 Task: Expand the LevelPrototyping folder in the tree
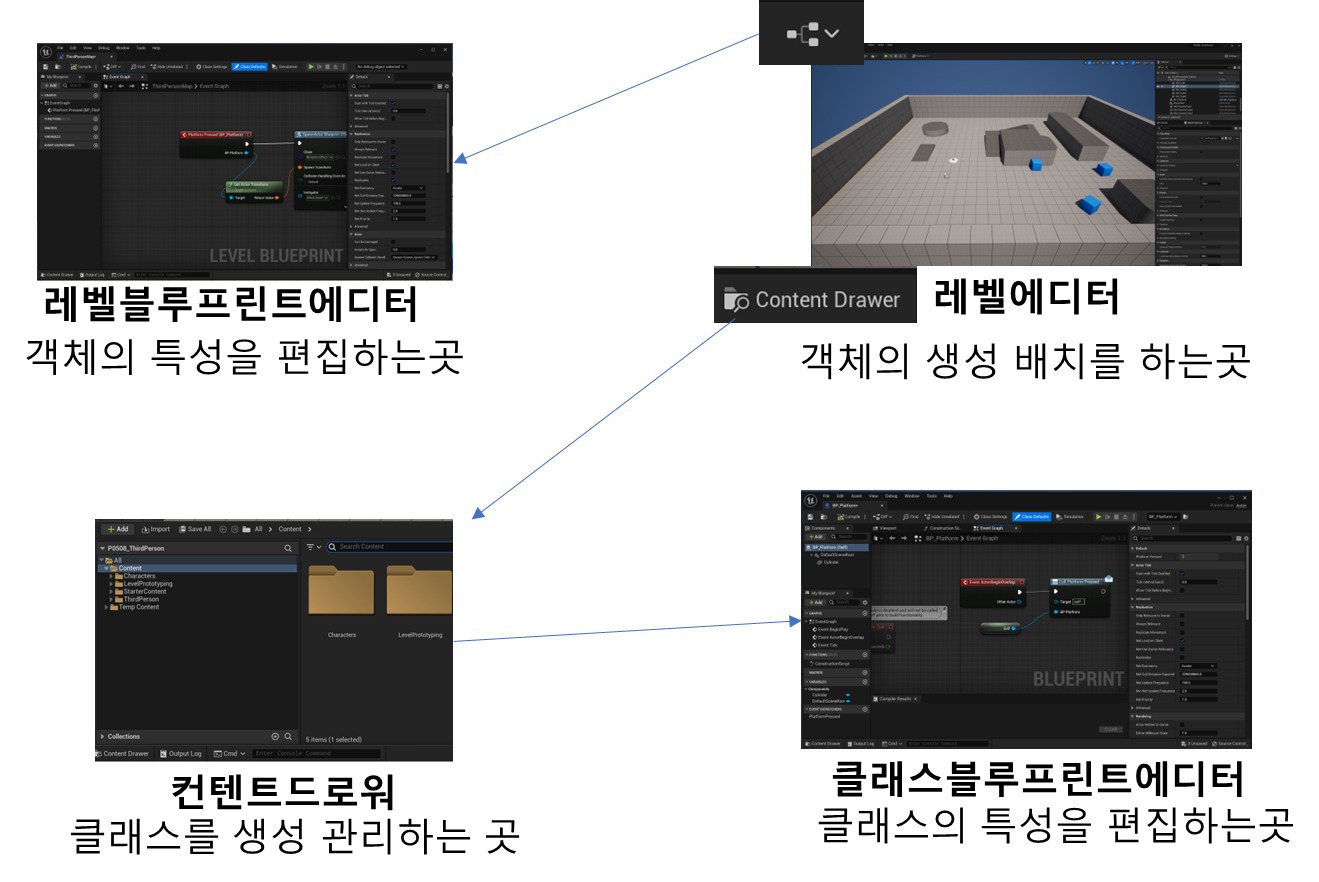113,584
